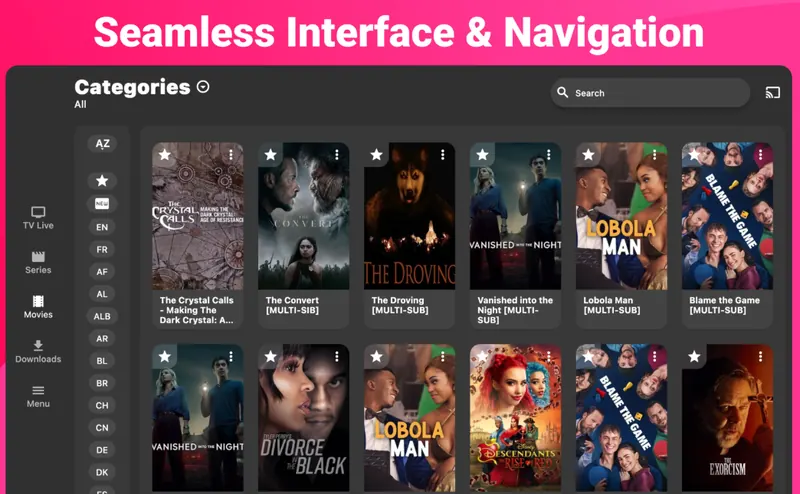This screenshot has width=800, height=494.
Task: Choose the DE filter chip
Action: click(x=102, y=450)
